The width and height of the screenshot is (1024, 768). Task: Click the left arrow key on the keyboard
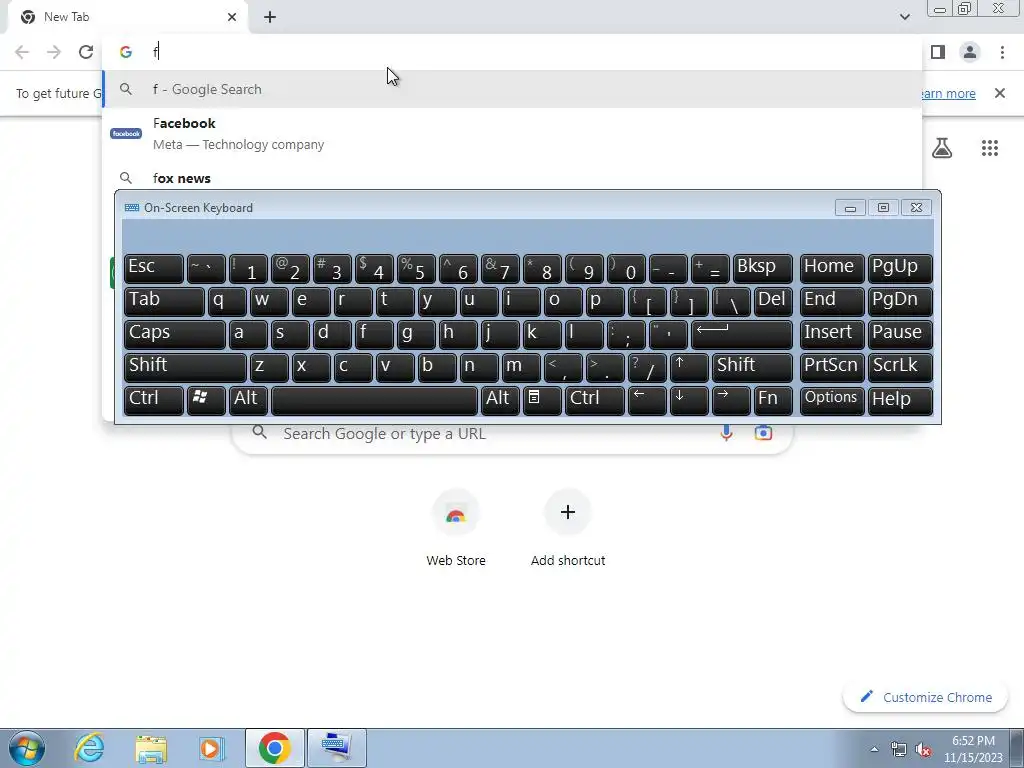[647, 400]
